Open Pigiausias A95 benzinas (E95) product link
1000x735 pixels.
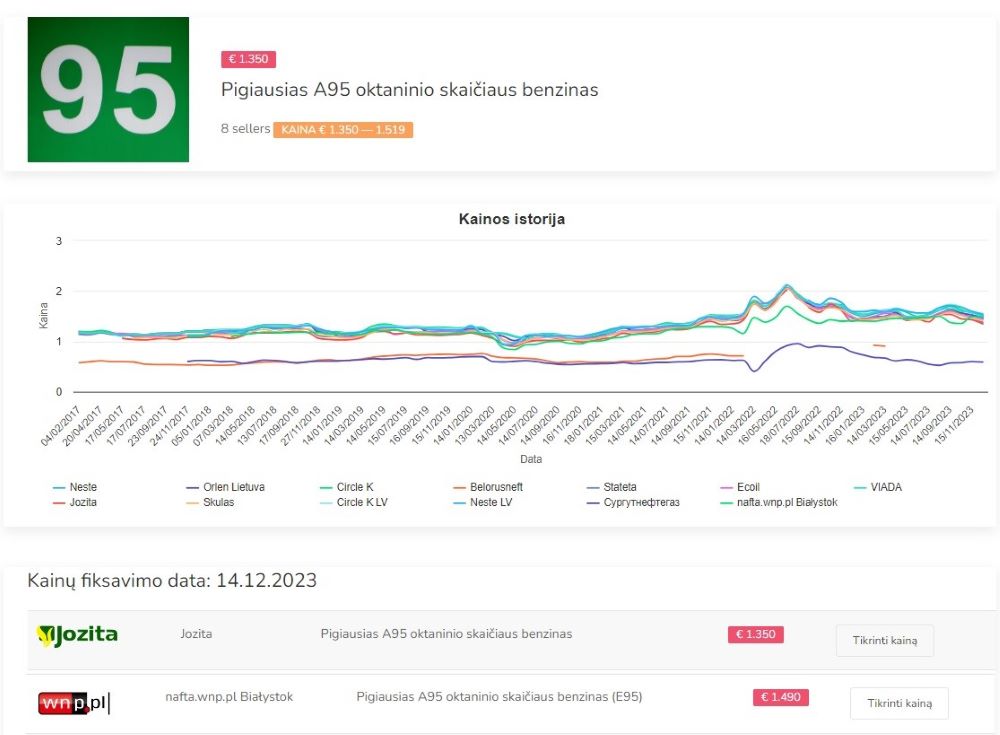(499, 697)
